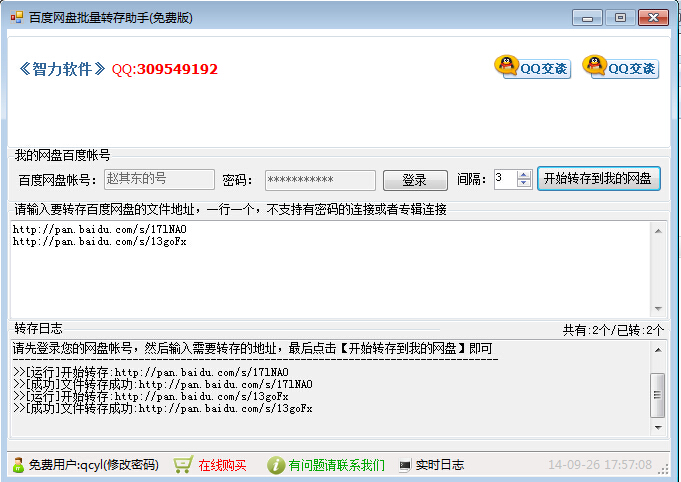Click the app icon in title bar
Image resolution: width=681 pixels, height=482 pixels.
click(17, 17)
